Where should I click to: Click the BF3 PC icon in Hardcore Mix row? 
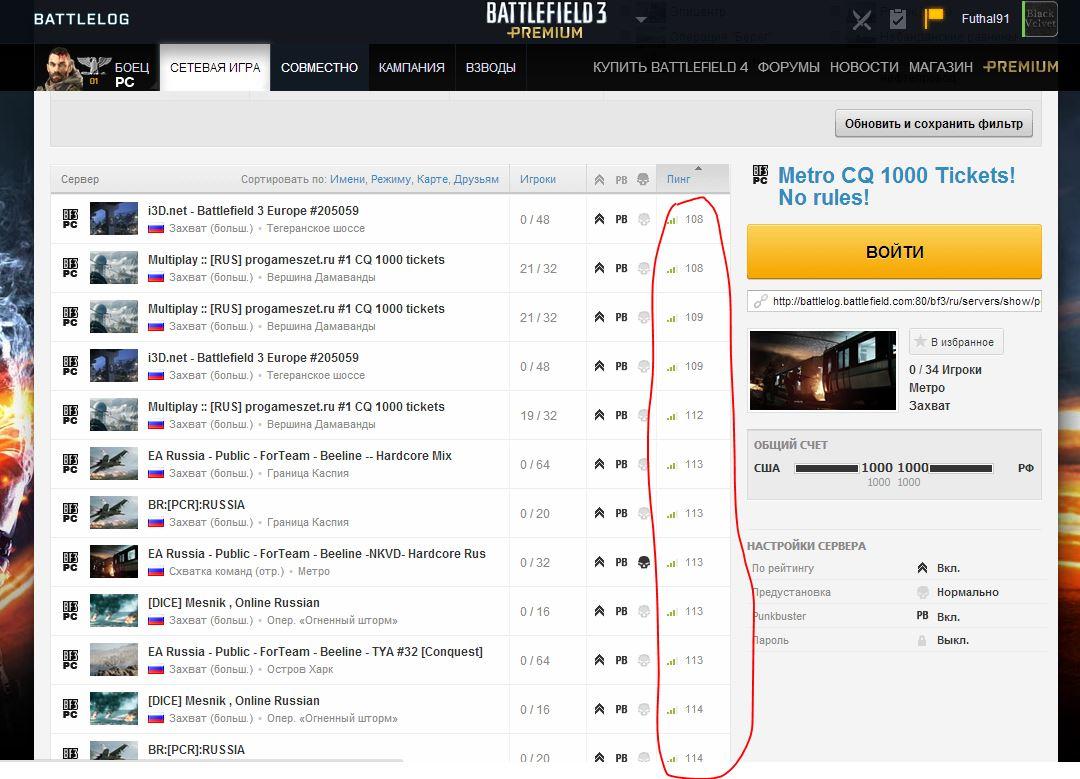click(70, 464)
